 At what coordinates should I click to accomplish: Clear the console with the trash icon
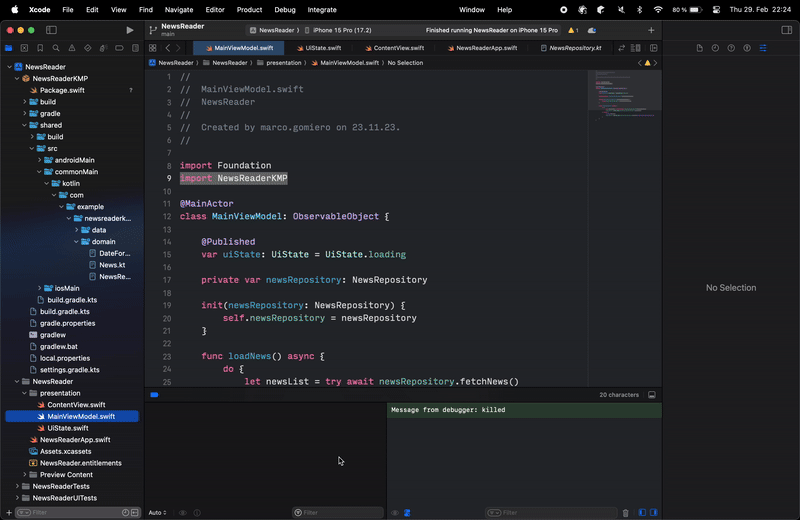pos(626,513)
